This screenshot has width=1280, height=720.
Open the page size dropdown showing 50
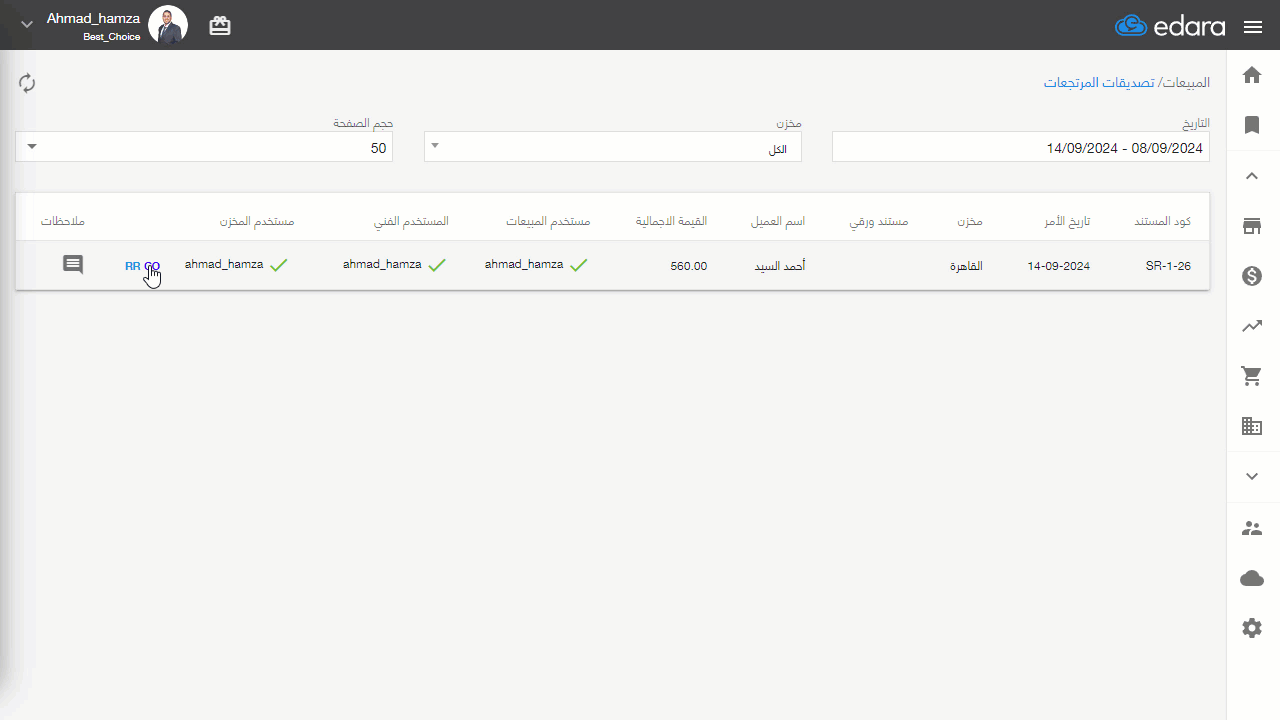click(204, 147)
